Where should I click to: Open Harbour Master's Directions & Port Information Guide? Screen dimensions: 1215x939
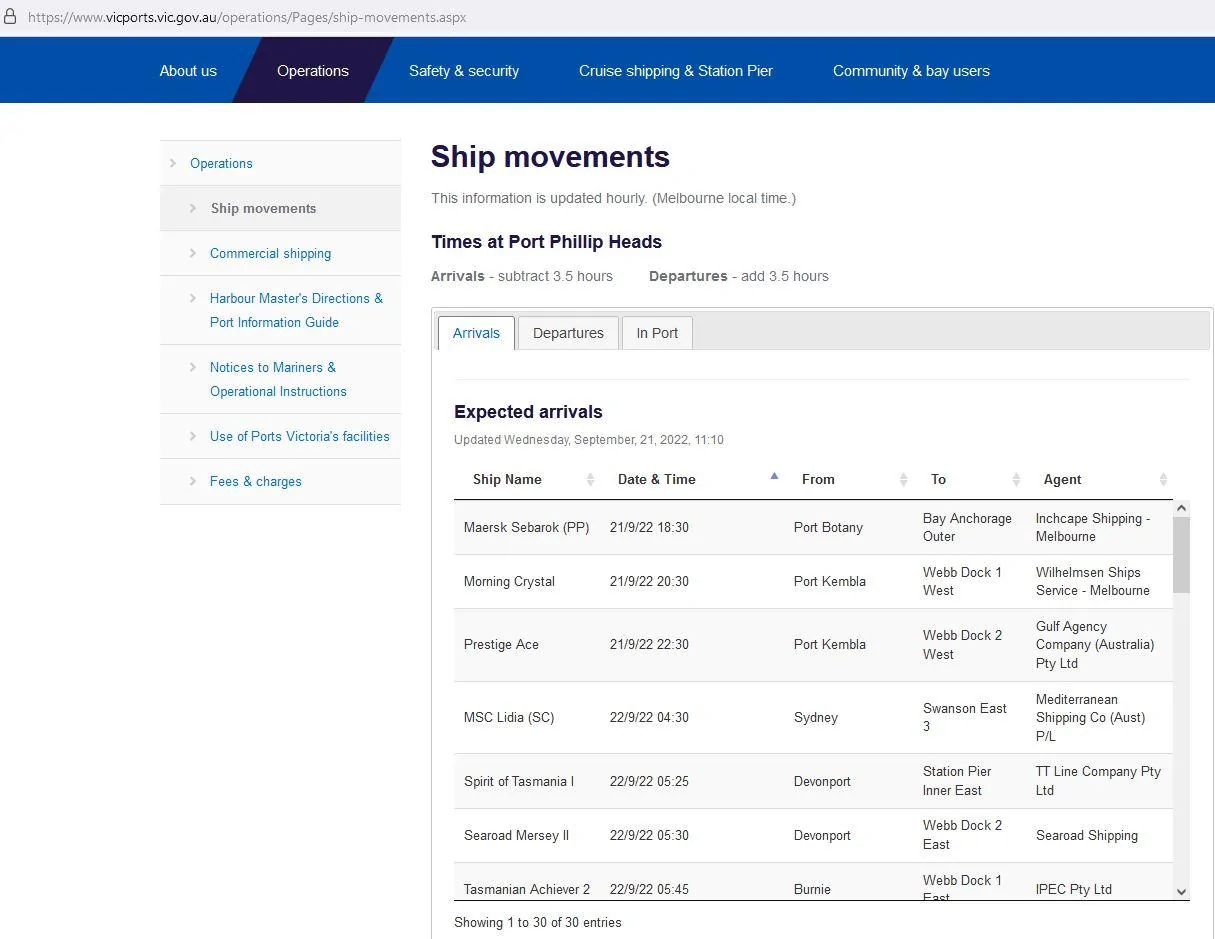(x=296, y=310)
